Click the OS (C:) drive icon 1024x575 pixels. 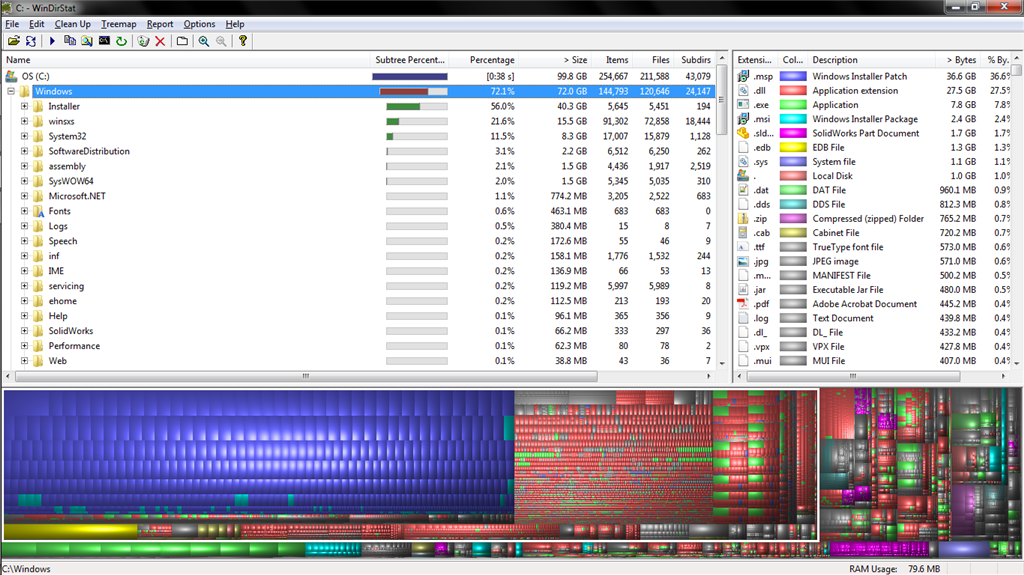[11, 76]
